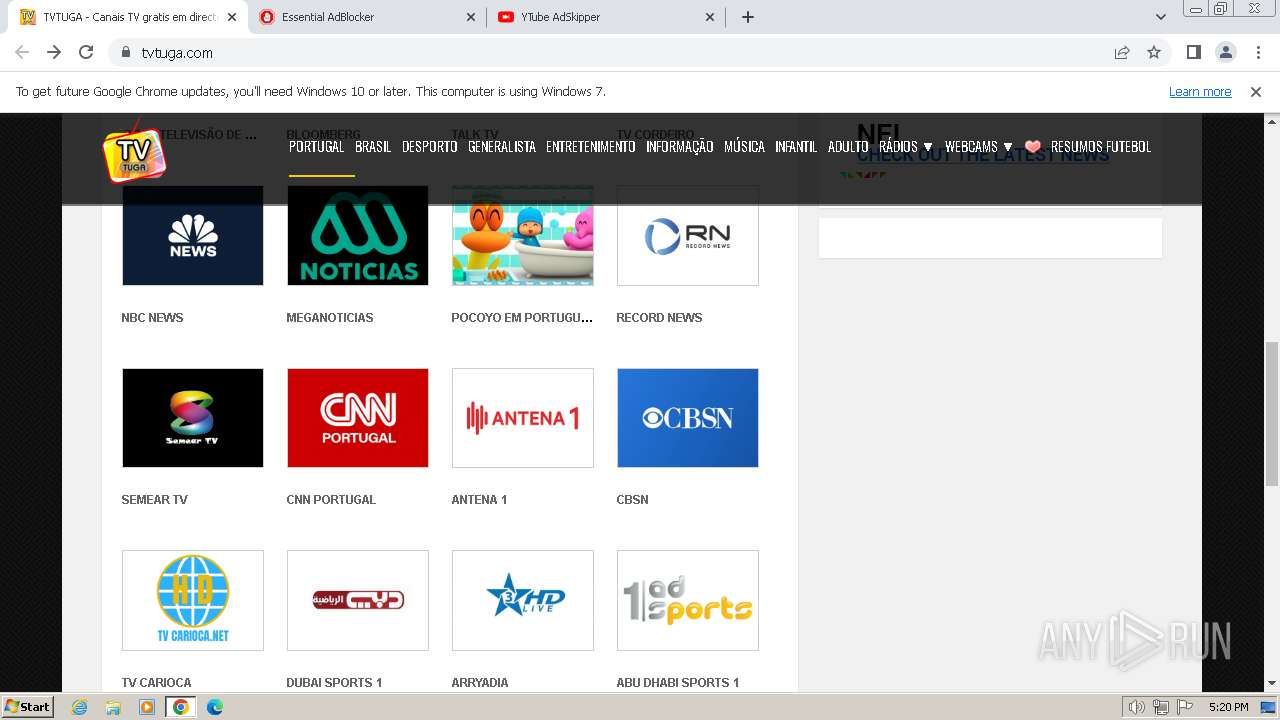Open the DESPORTO menu item
The width and height of the screenshot is (1280, 720).
[430, 147]
